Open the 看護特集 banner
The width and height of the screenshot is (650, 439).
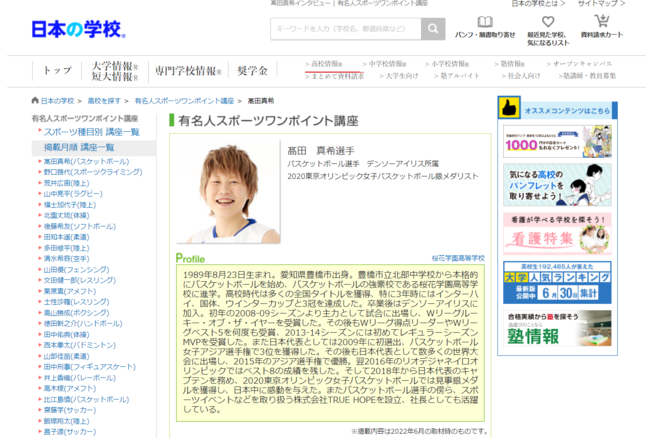[x=557, y=234]
